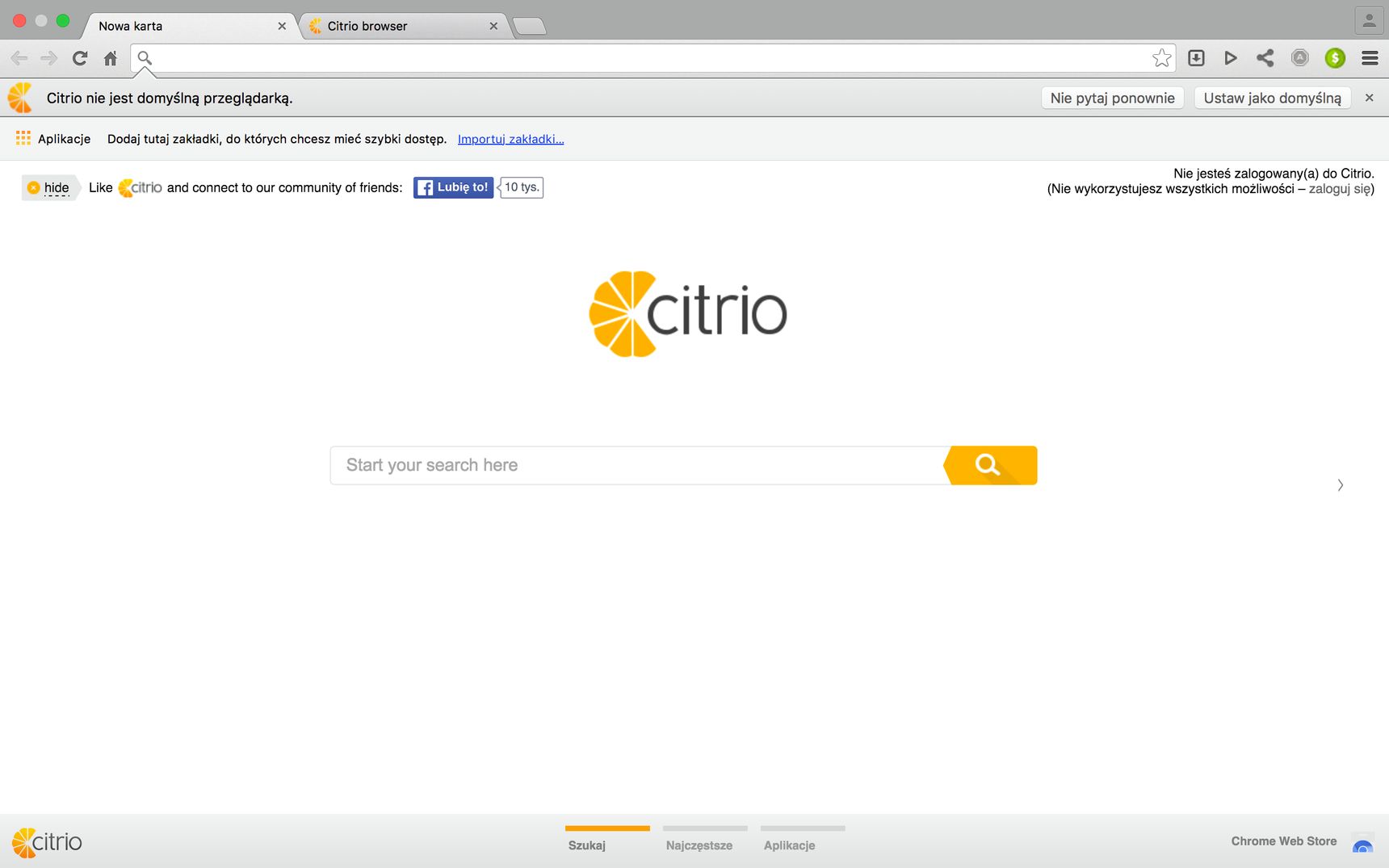Bookmark this page with the star icon
Screen dimensions: 1389x868
[x=1161, y=58]
